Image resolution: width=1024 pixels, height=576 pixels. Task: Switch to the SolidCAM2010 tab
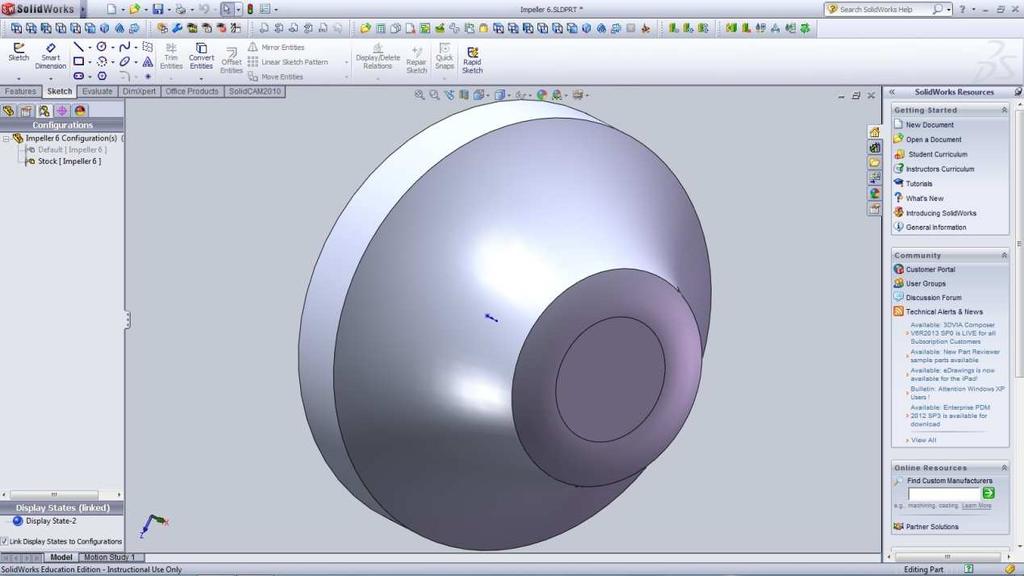pyautogui.click(x=255, y=91)
